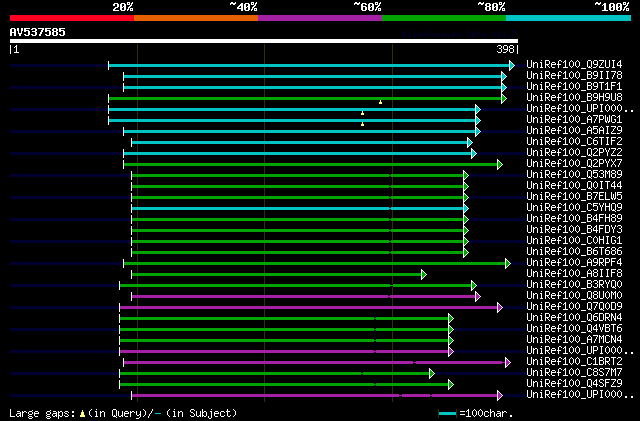Click arrowhead ending the C6TIF2 alignment
640x421 pixels.
click(470, 143)
